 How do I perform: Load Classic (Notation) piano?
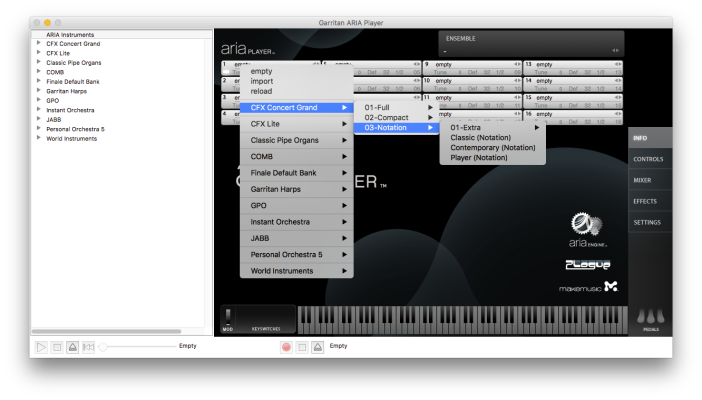(492, 138)
